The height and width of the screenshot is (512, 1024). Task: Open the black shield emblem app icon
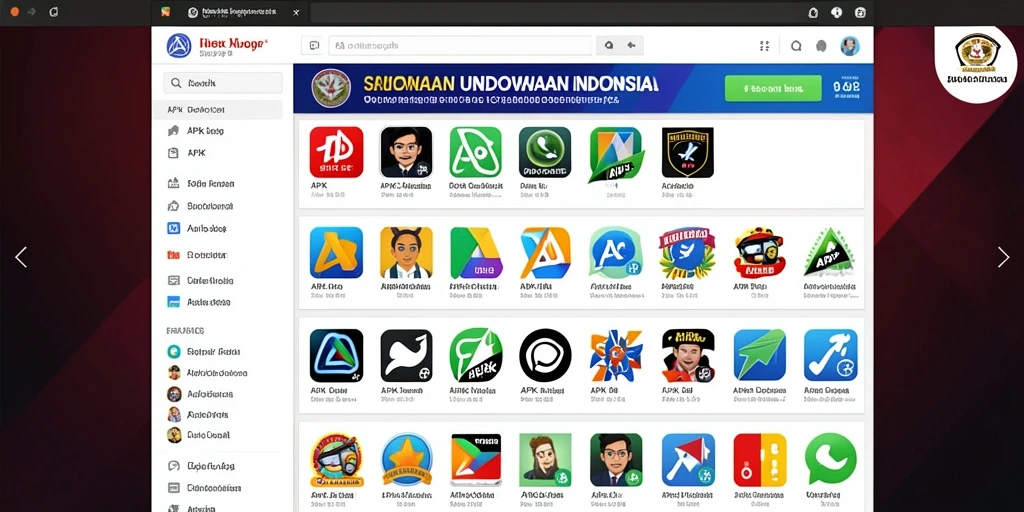tap(688, 152)
